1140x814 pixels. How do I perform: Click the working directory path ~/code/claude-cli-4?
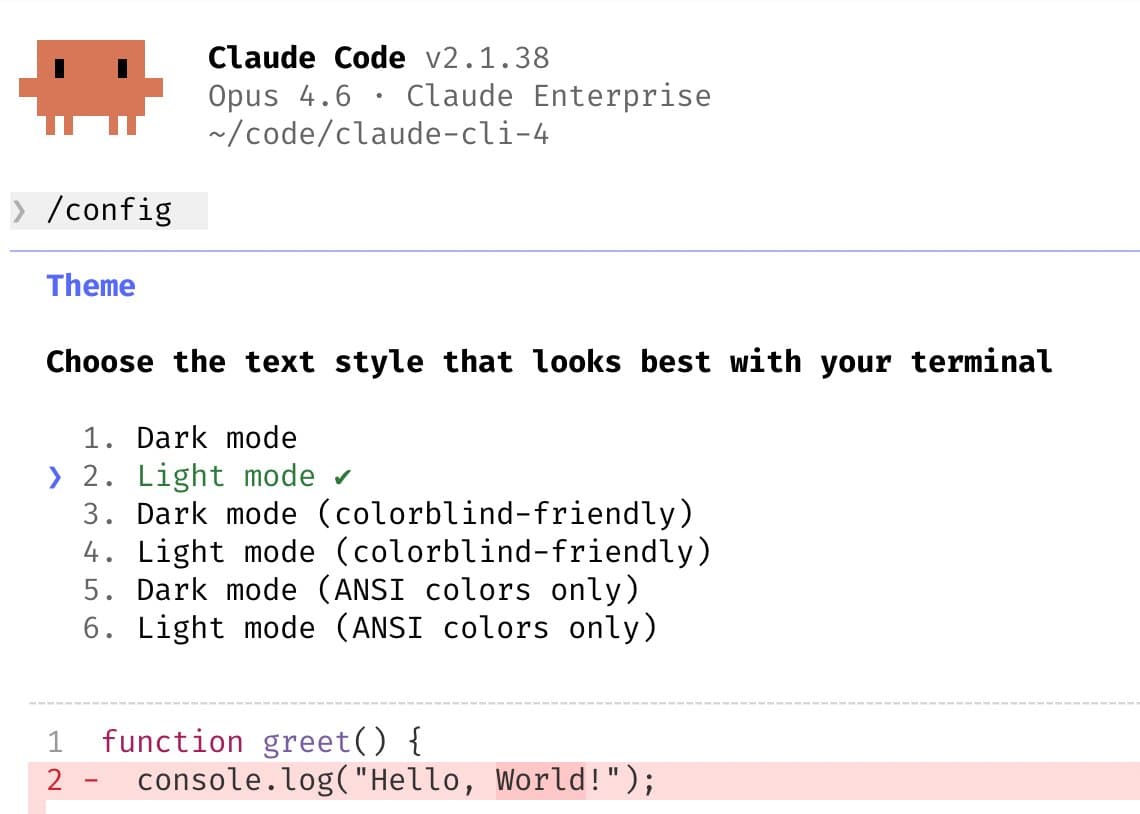378,134
